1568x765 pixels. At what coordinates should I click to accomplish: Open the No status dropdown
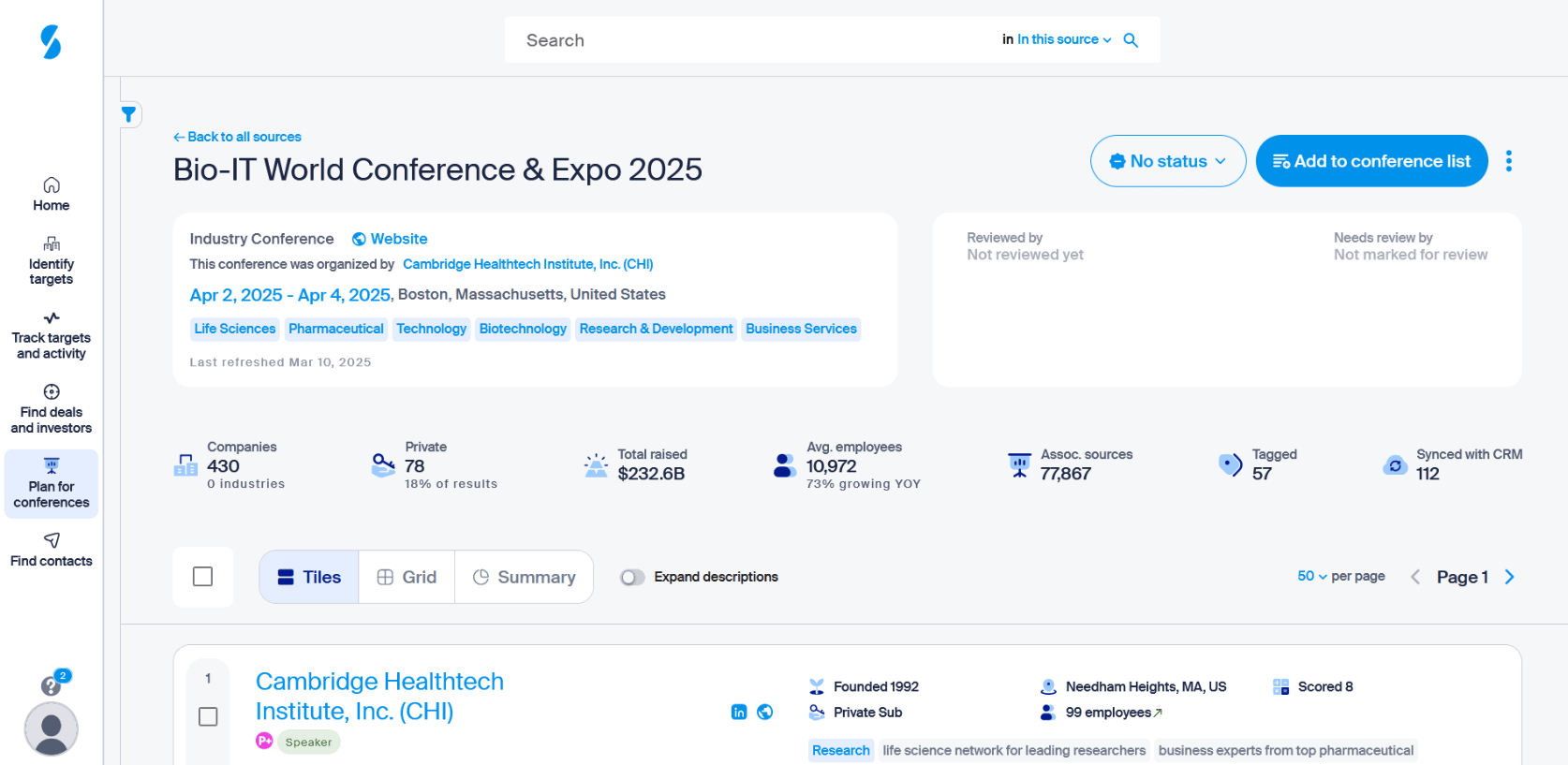coord(1168,161)
